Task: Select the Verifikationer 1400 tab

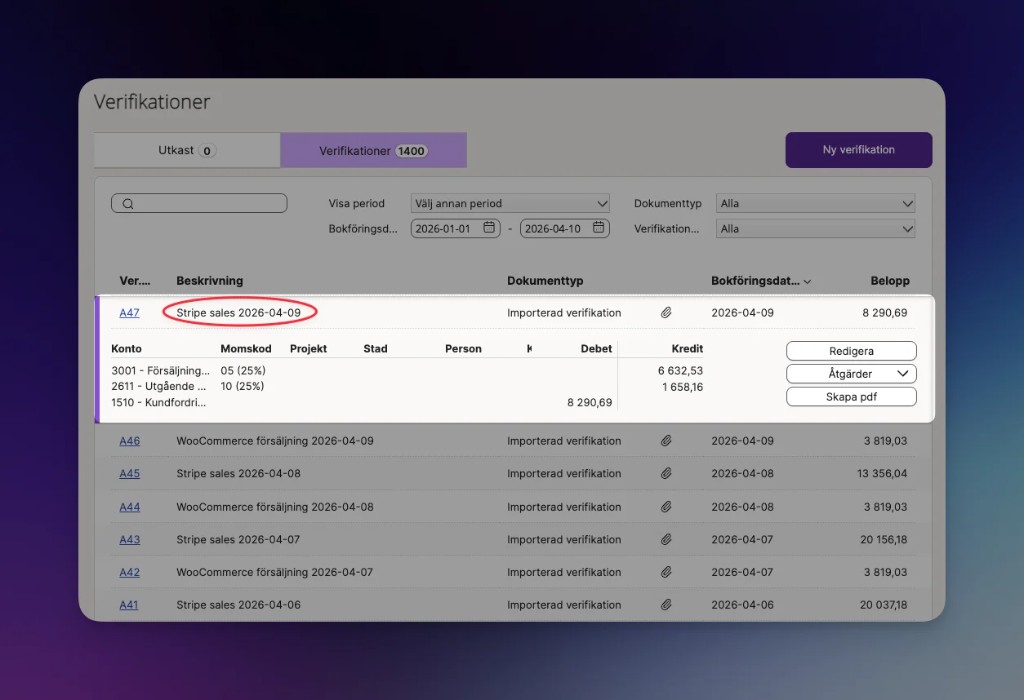Action: click(x=373, y=151)
